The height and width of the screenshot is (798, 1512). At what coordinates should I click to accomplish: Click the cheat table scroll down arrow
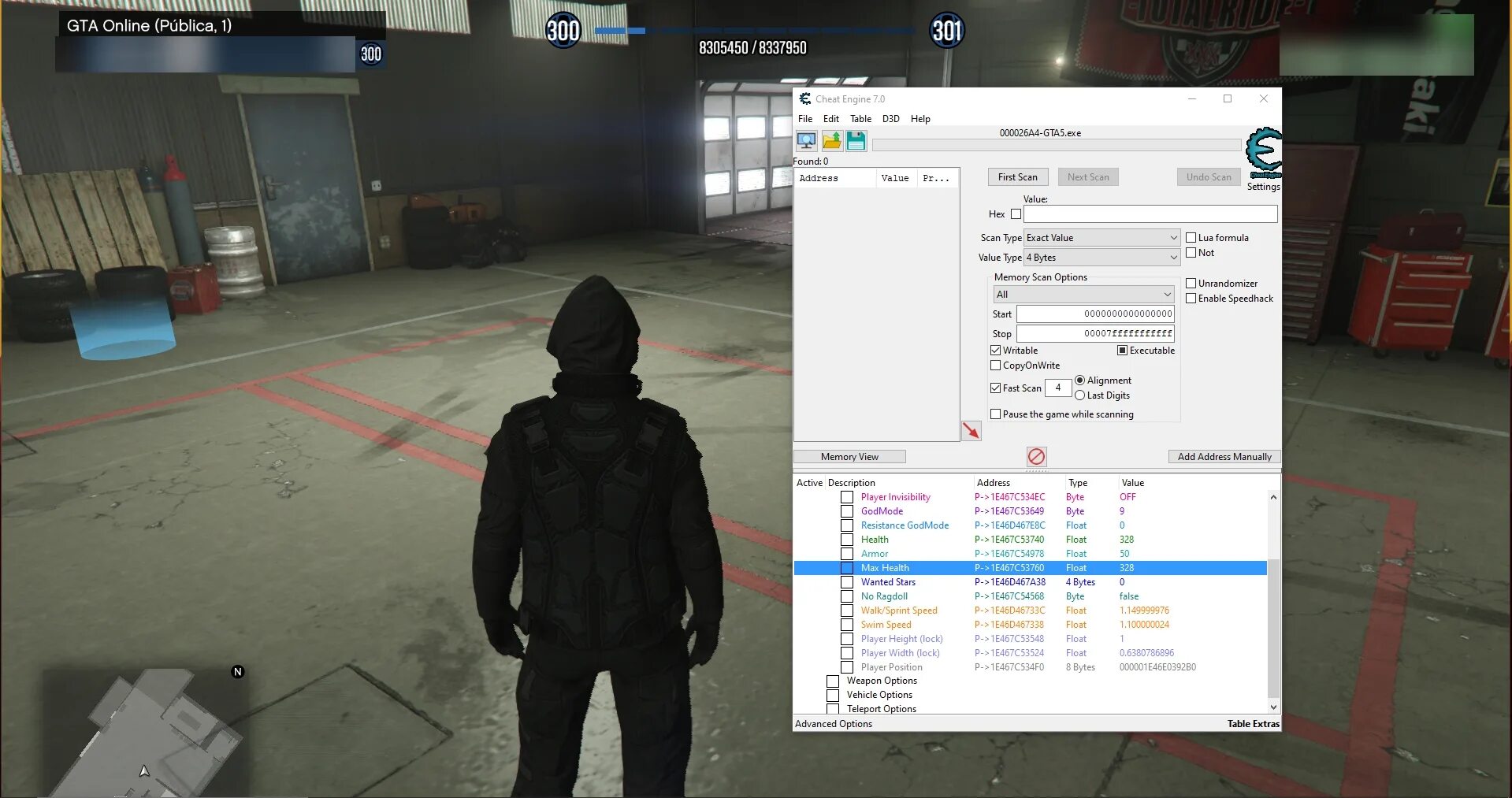(x=1273, y=707)
